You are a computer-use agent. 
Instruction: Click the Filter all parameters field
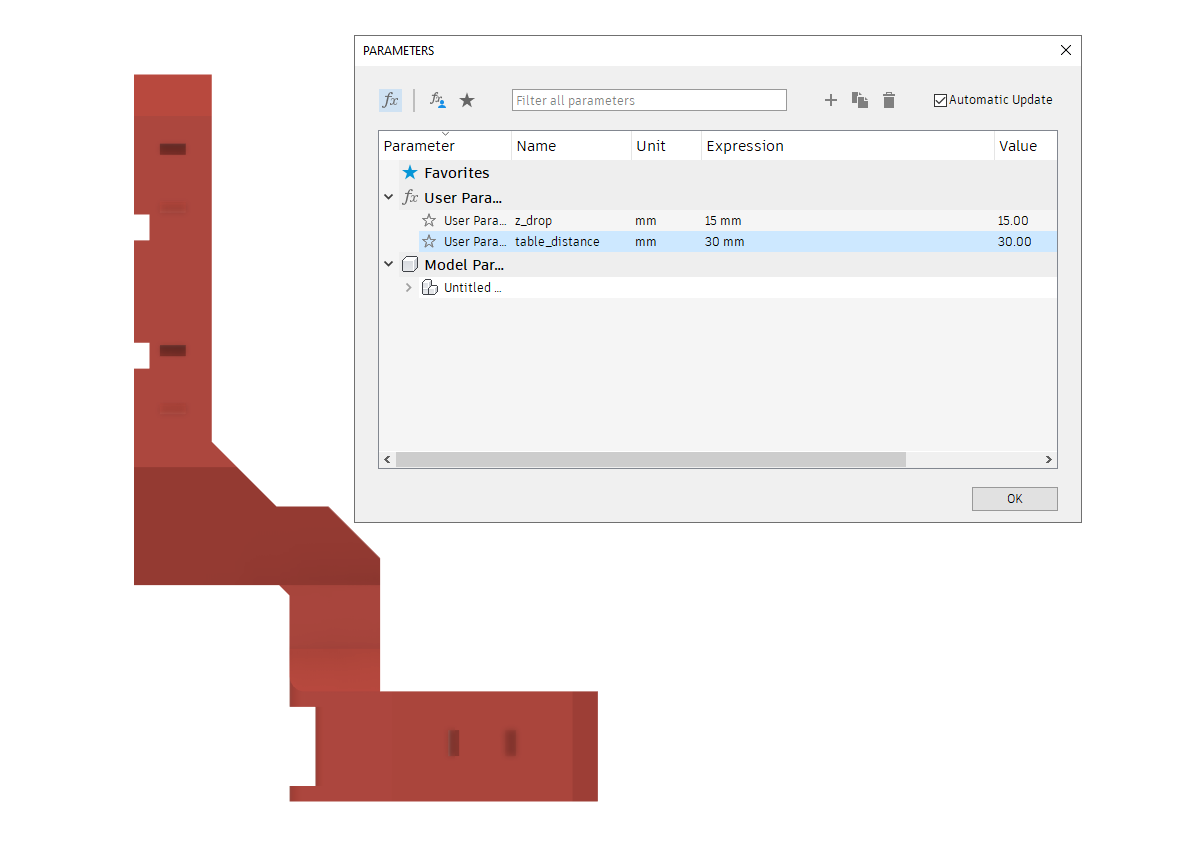click(649, 100)
